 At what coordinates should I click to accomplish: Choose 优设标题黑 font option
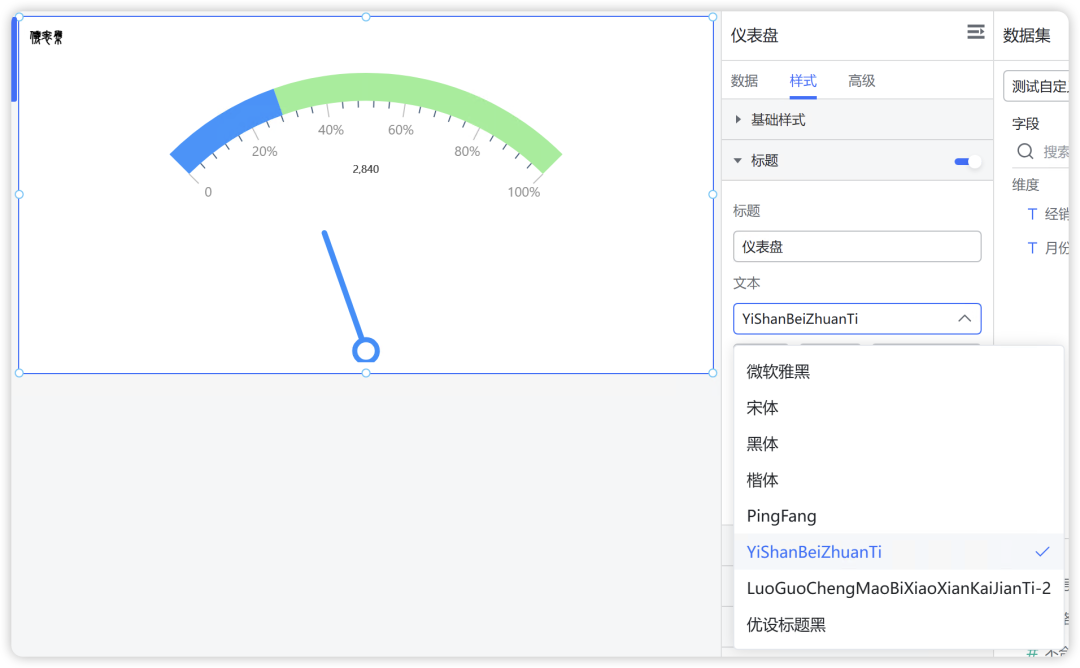click(786, 625)
